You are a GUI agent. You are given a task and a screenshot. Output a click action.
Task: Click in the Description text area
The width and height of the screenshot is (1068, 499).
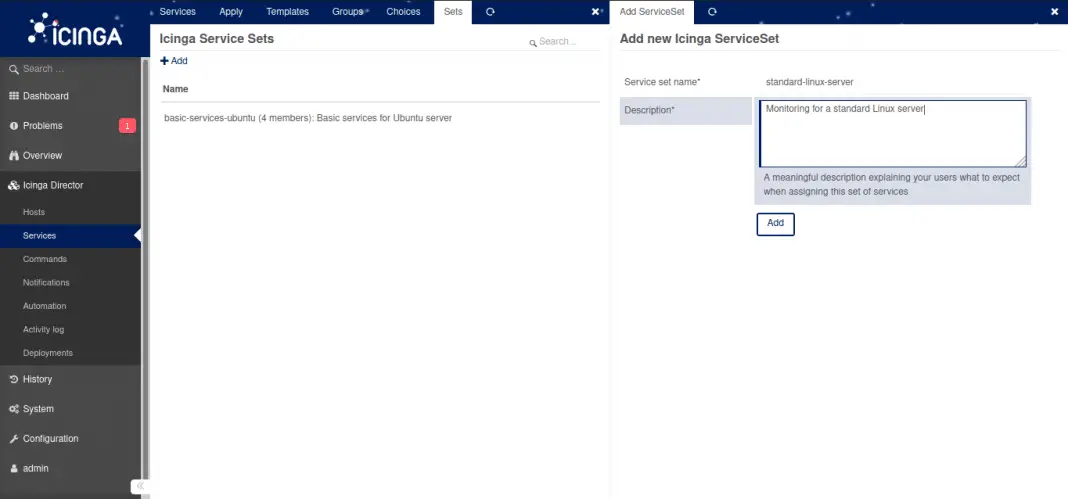892,133
